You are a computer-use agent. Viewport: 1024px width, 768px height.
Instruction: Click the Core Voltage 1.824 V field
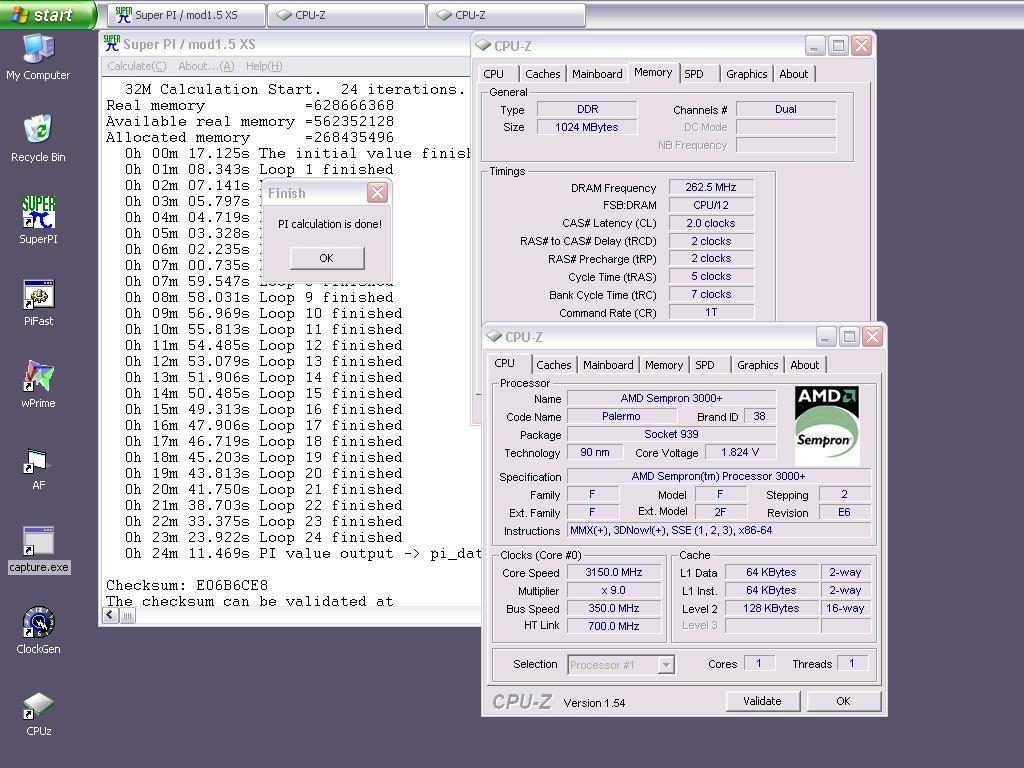pos(740,452)
